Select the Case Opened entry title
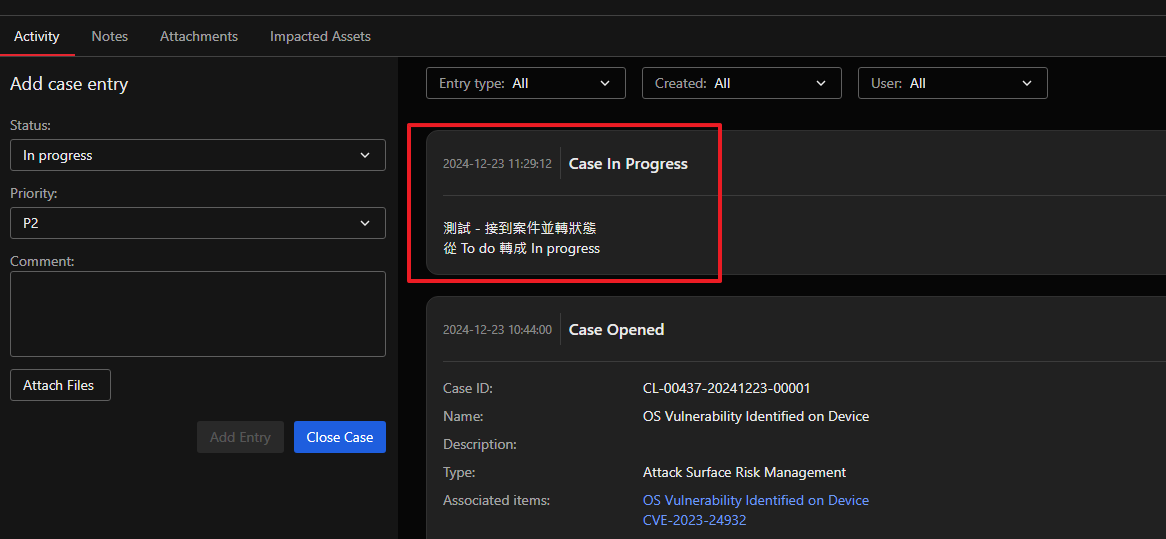Screen dimensions: 1166x539 tap(616, 330)
